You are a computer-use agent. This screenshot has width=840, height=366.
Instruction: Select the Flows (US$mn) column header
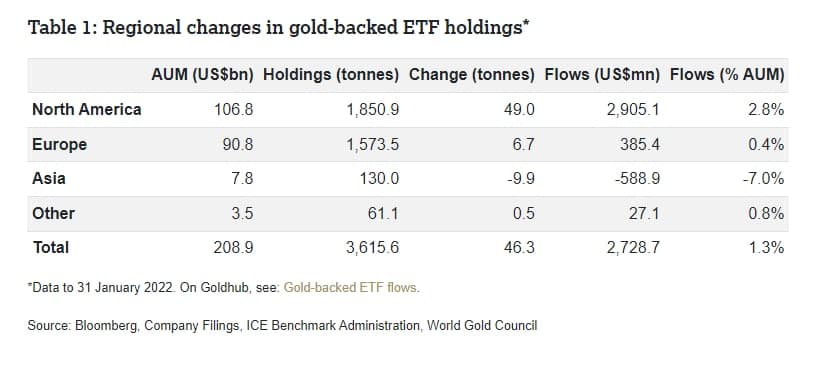pos(602,75)
